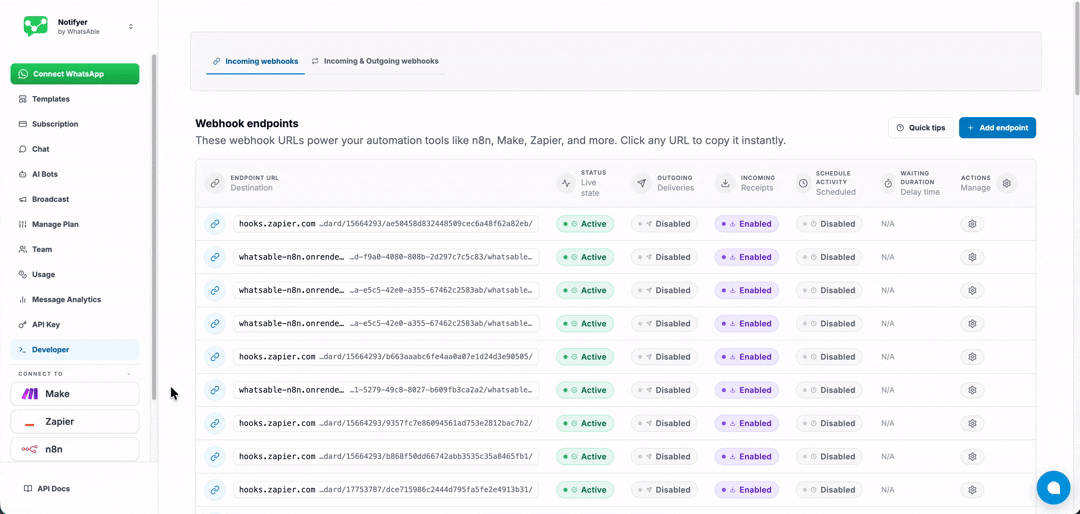Toggle Incoming Enabled for the ae50458d endpoint
Viewport: 1080px width, 514px height.
coord(747,224)
